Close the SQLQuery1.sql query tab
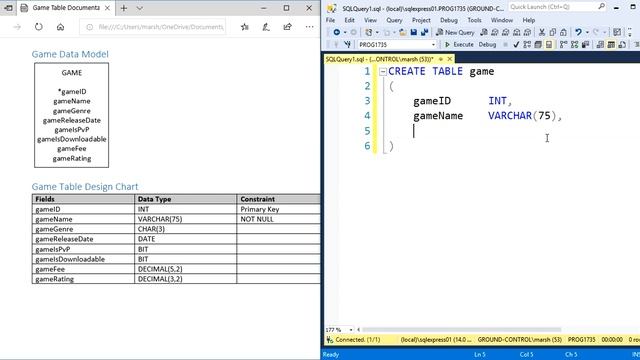The image size is (640, 360). coord(450,59)
